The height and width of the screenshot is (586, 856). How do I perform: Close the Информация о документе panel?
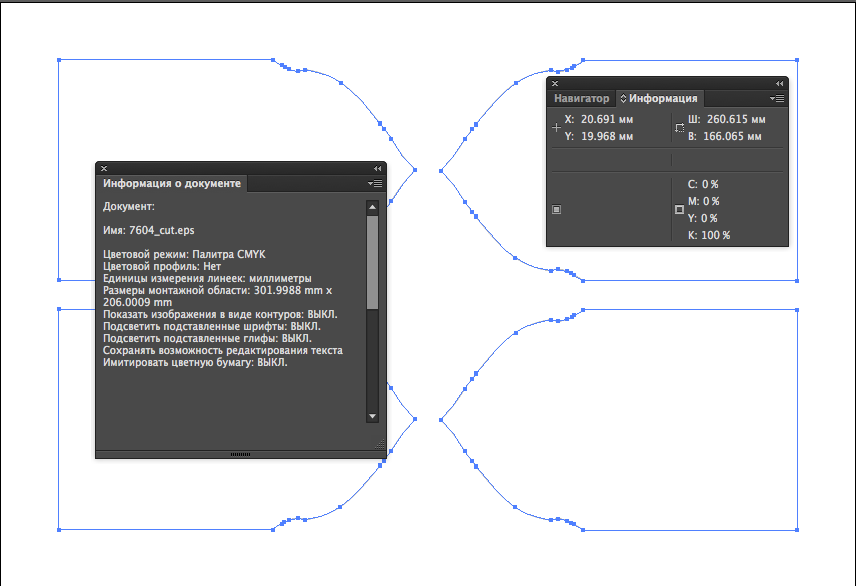(x=104, y=168)
